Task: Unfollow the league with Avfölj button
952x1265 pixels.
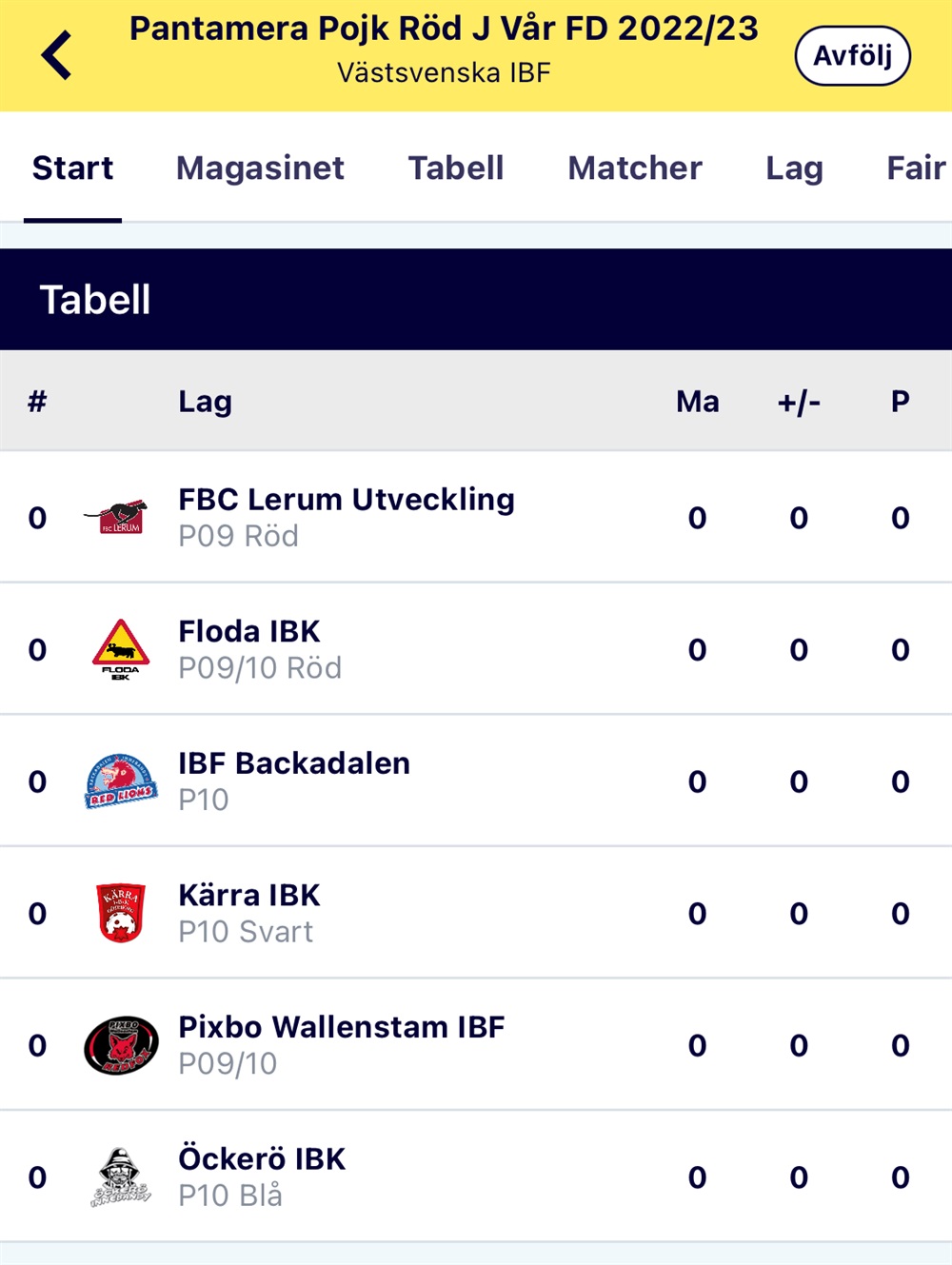Action: tap(853, 56)
